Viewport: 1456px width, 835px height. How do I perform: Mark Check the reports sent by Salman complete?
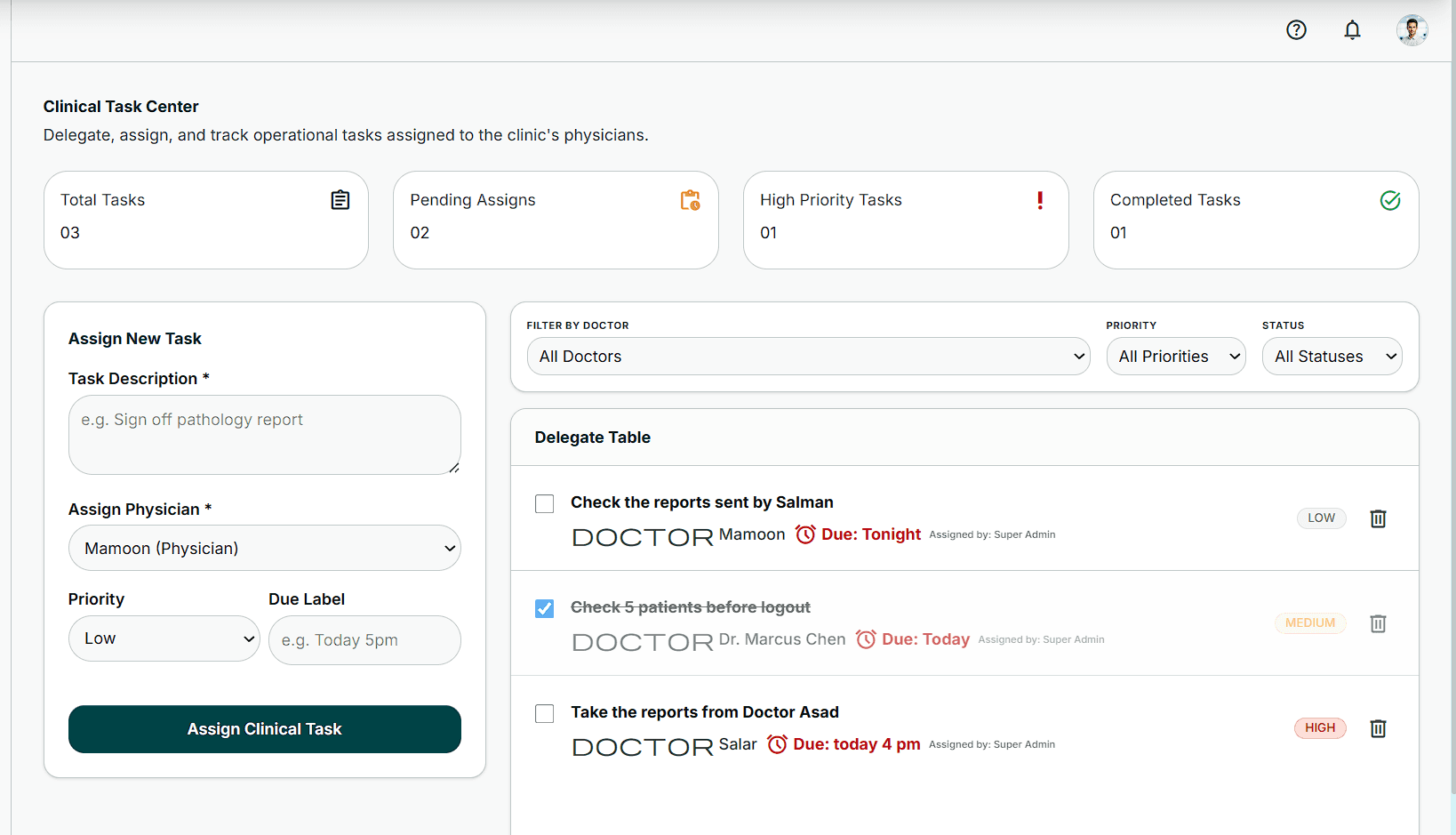545,504
